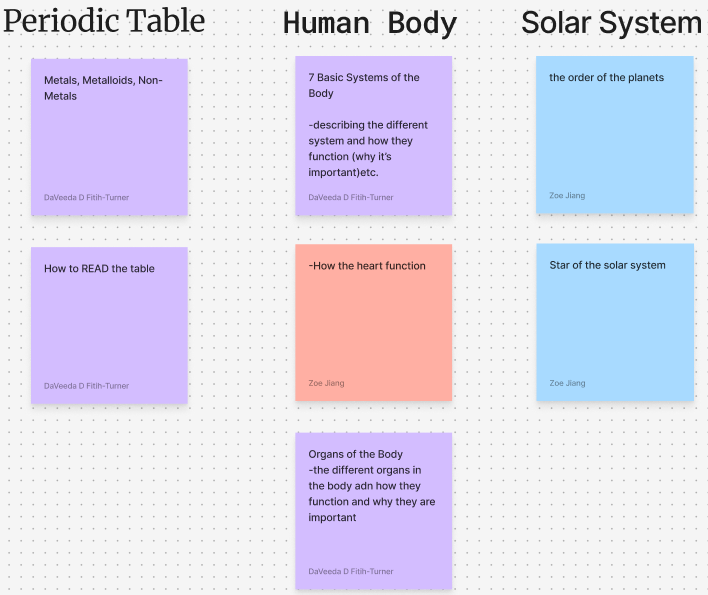Click author label under 'How to READ the table'
The height and width of the screenshot is (595, 708).
[x=86, y=386]
